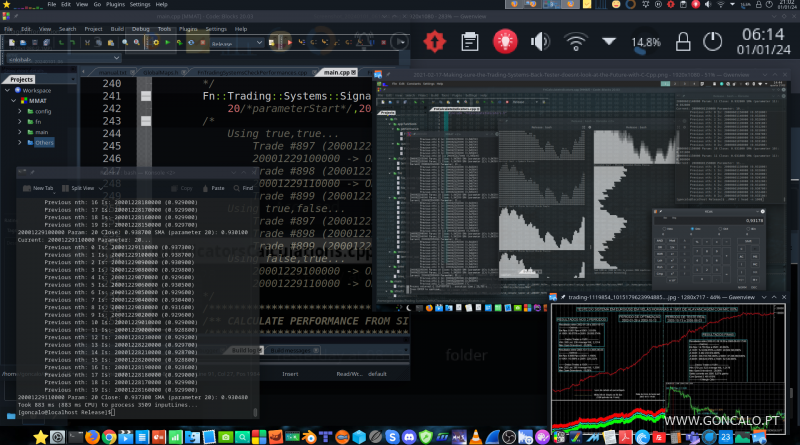This screenshot has width=800, height=445.
Task: Click the Paste button in Konsole toolbar
Action: (x=215, y=187)
